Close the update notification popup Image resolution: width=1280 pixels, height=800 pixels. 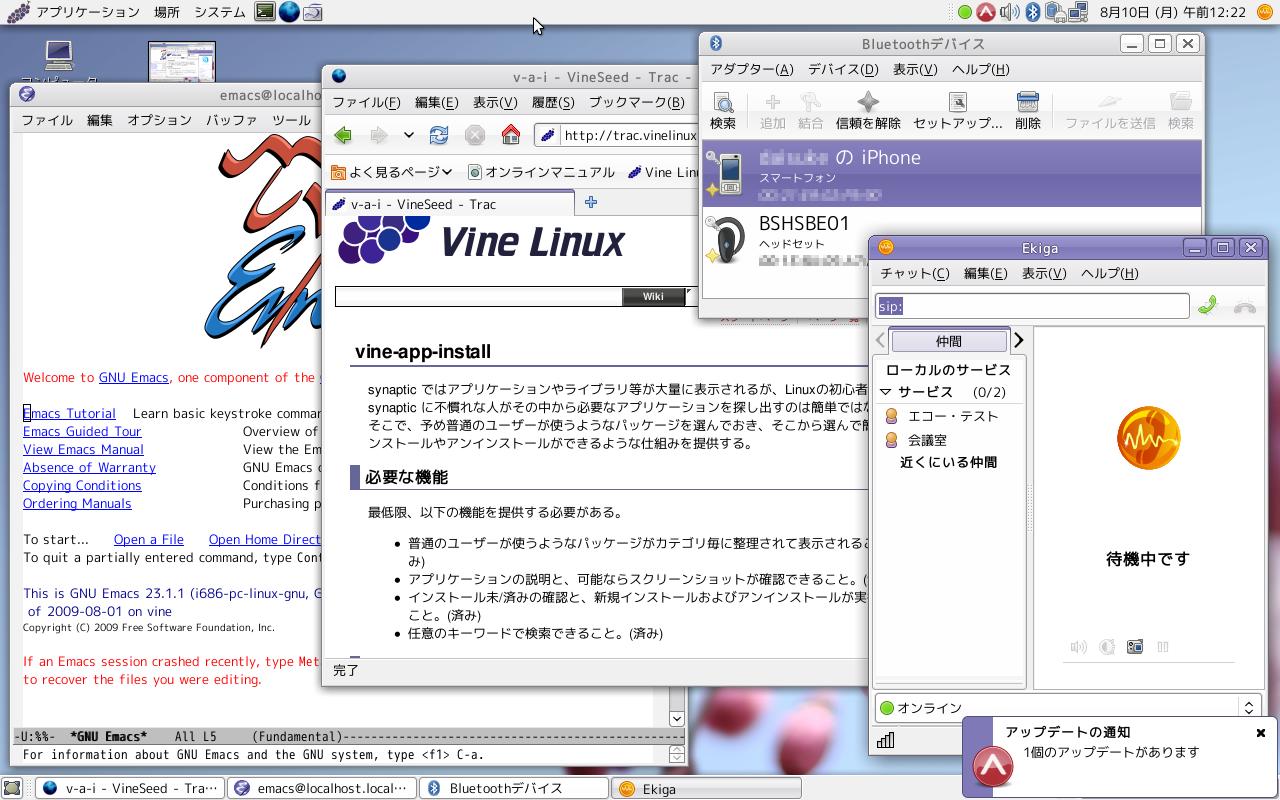click(1261, 733)
